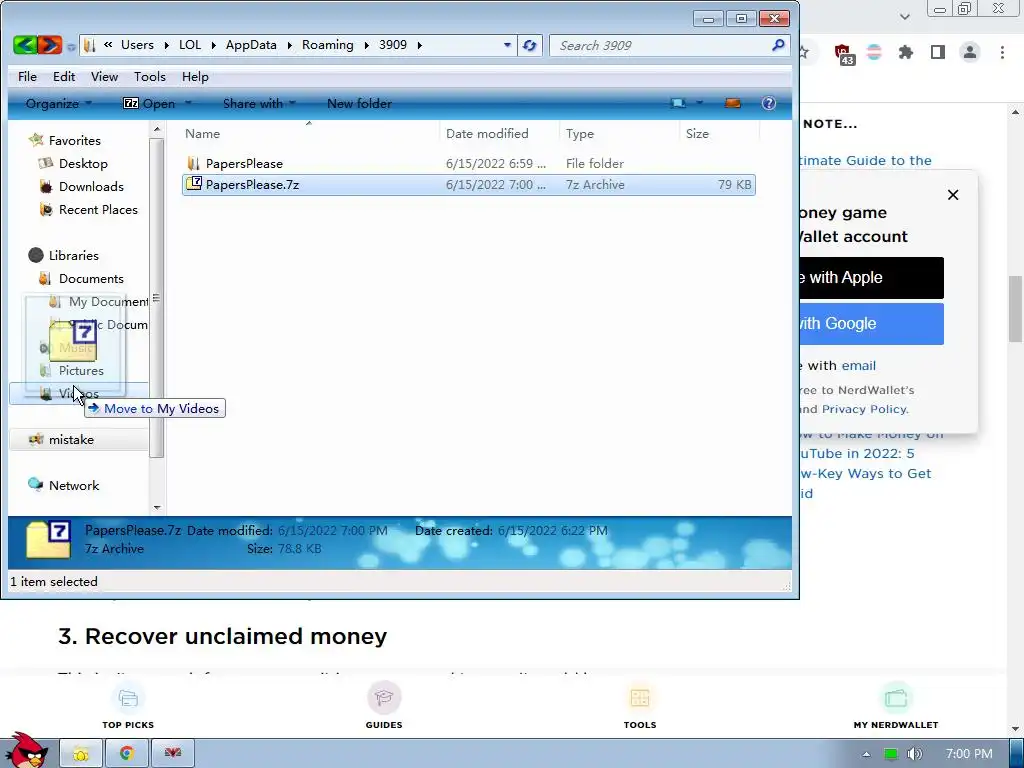Open the View menu
This screenshot has height=768, width=1024.
(104, 76)
